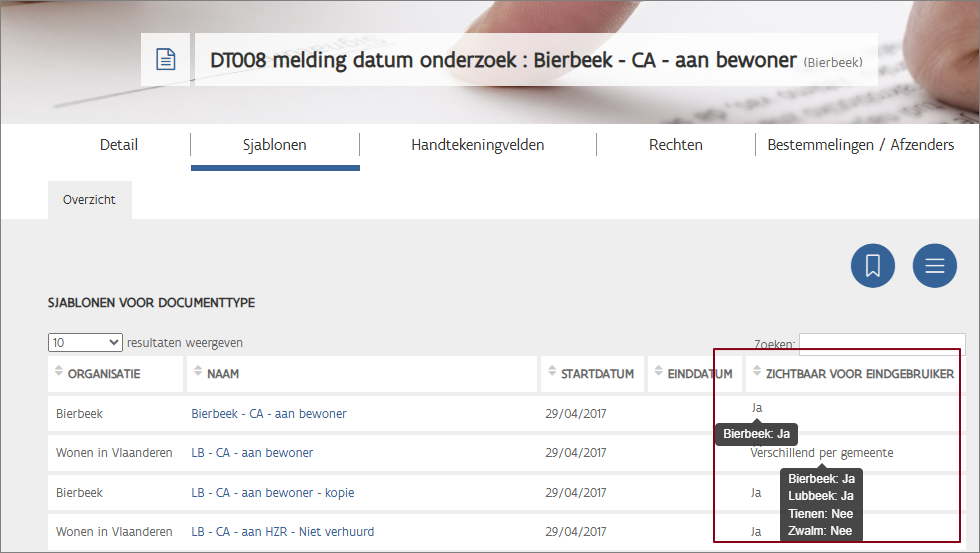Sort by Zichtbaar voor eindgebruiker column arrows
This screenshot has height=553, width=980.
pyautogui.click(x=757, y=373)
